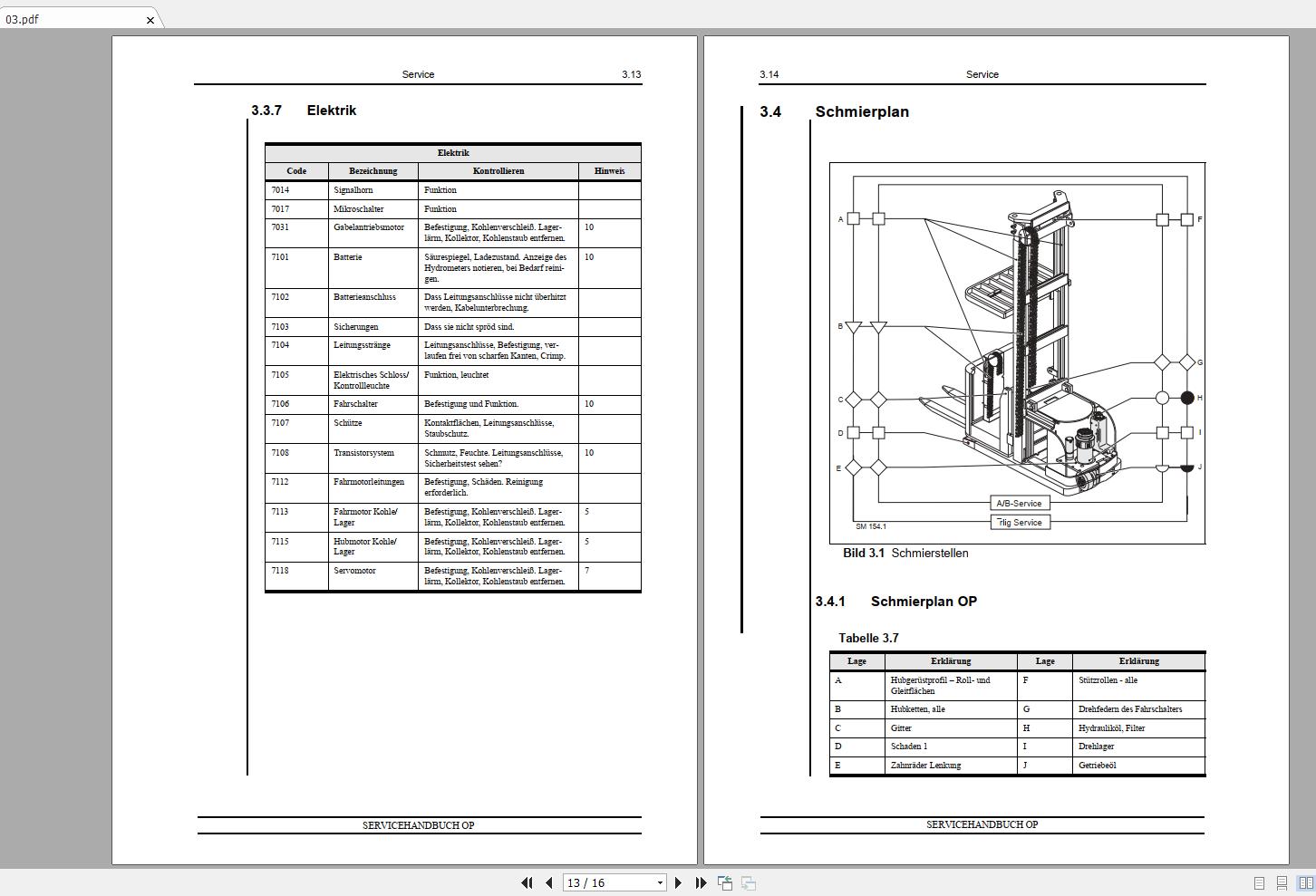Jump to the last page icon
This screenshot has width=1316, height=896.
point(701,882)
